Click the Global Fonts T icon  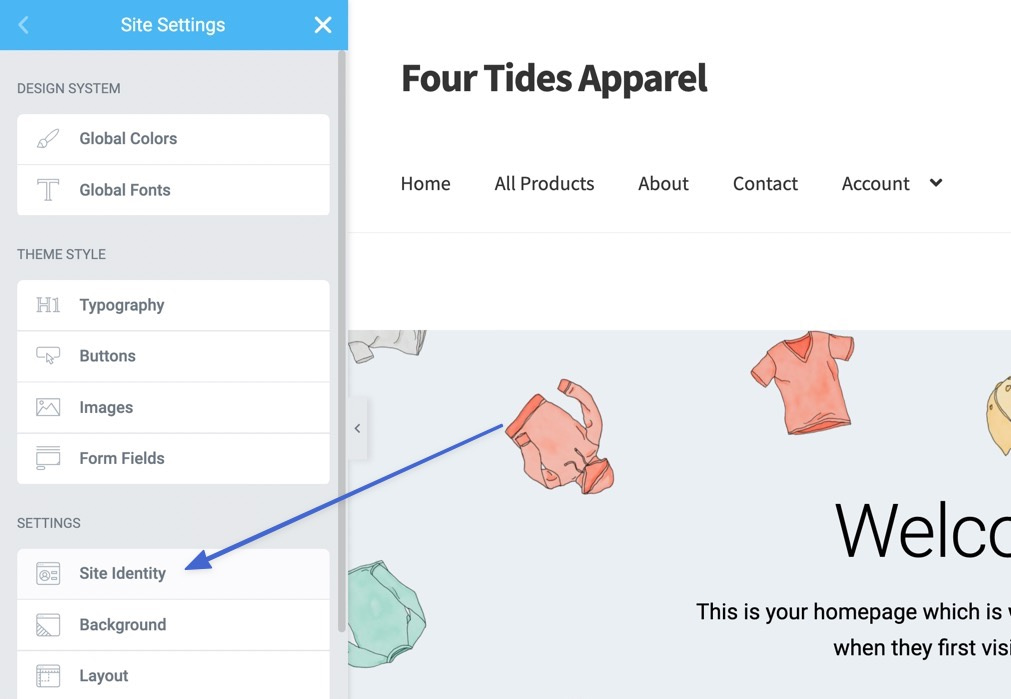[x=48, y=190]
